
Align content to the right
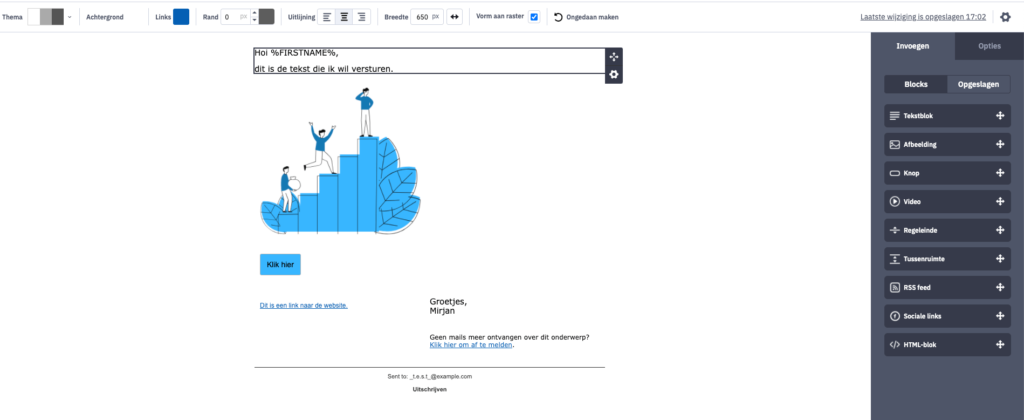point(361,17)
